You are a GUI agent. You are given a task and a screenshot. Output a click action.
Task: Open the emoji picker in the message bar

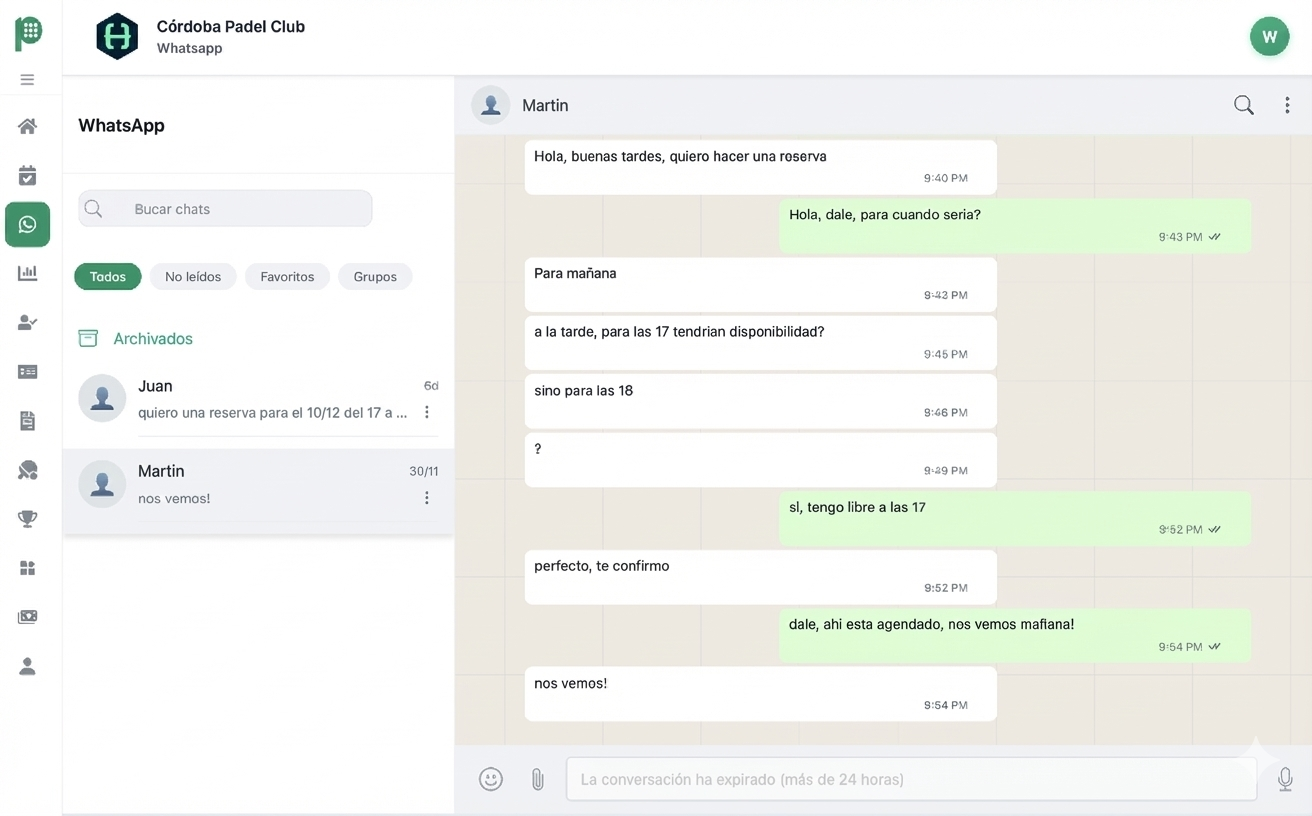point(490,778)
